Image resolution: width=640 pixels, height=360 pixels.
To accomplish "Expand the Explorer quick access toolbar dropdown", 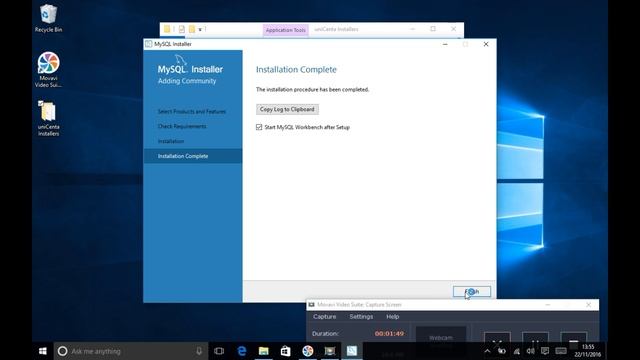I will tap(200, 29).
